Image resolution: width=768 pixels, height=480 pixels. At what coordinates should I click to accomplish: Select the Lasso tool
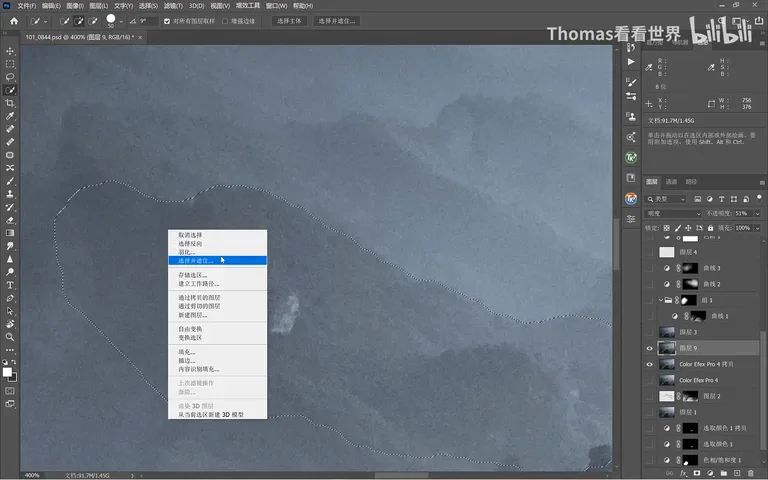point(10,77)
